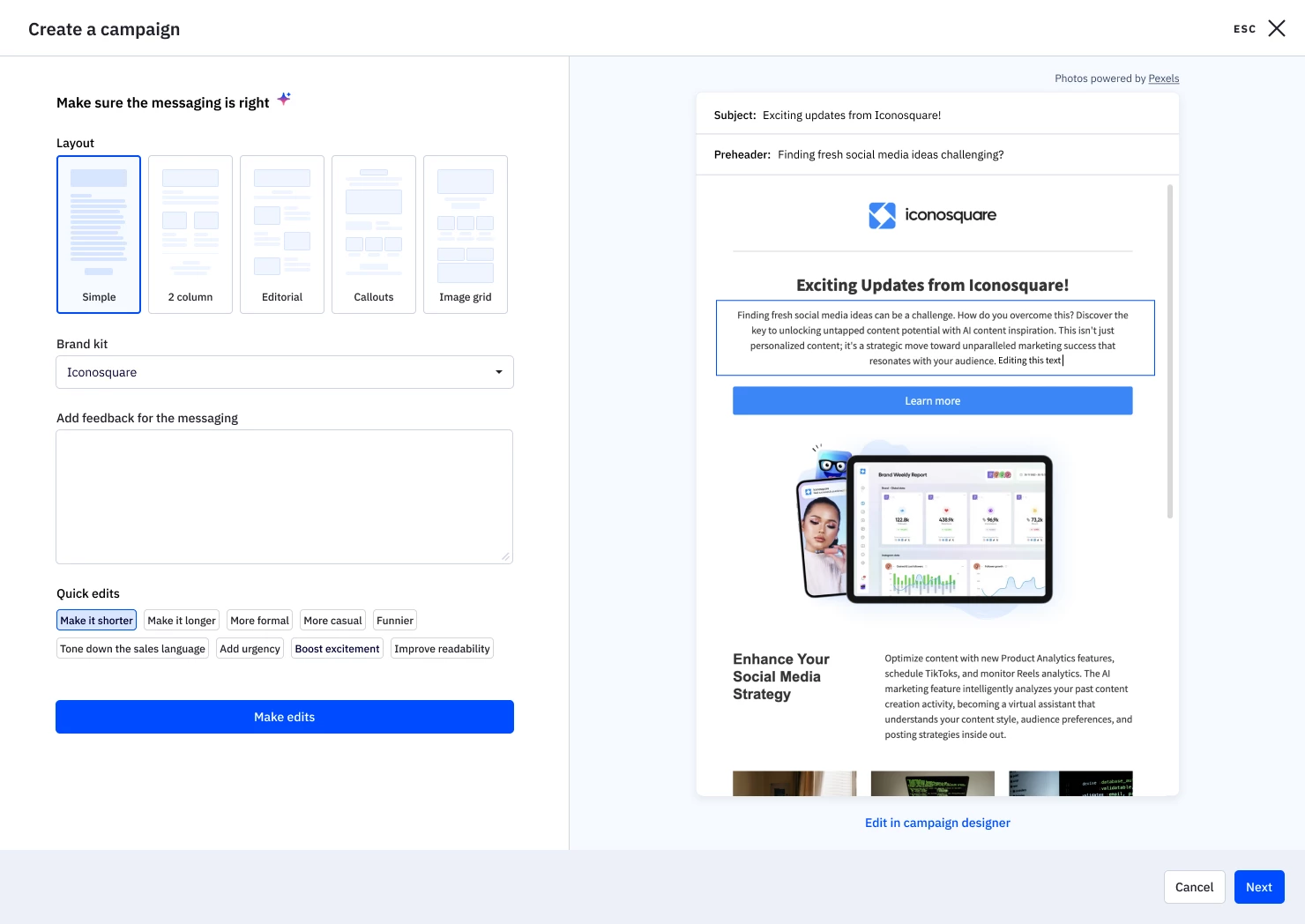Choose the More casual quick edit
This screenshot has width=1305, height=924.
332,621
